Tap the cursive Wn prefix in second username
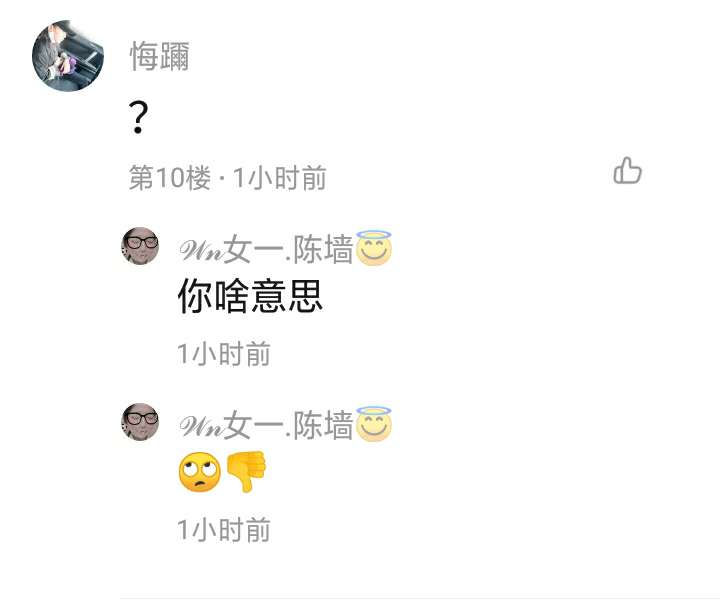The image size is (720, 612). (x=201, y=427)
